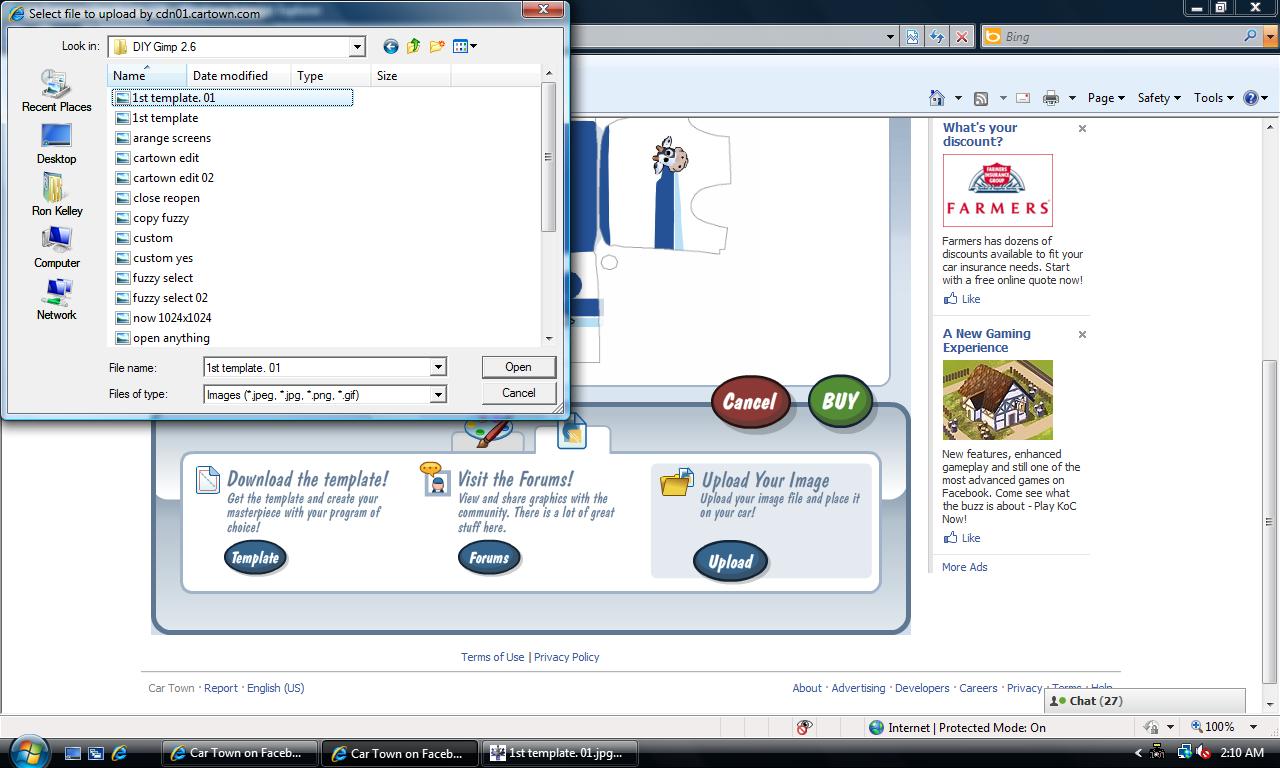The width and height of the screenshot is (1280, 768).
Task: Create a new folder in dialog
Action: (437, 46)
